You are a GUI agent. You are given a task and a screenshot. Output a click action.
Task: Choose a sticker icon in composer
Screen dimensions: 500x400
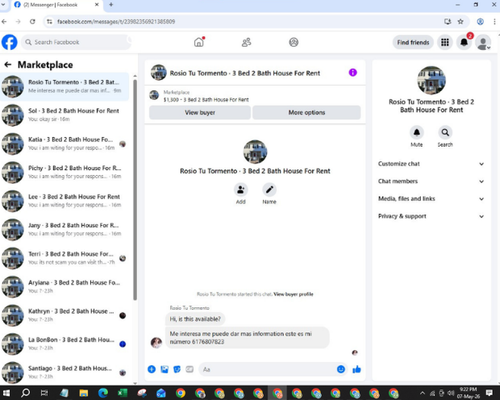click(x=177, y=369)
